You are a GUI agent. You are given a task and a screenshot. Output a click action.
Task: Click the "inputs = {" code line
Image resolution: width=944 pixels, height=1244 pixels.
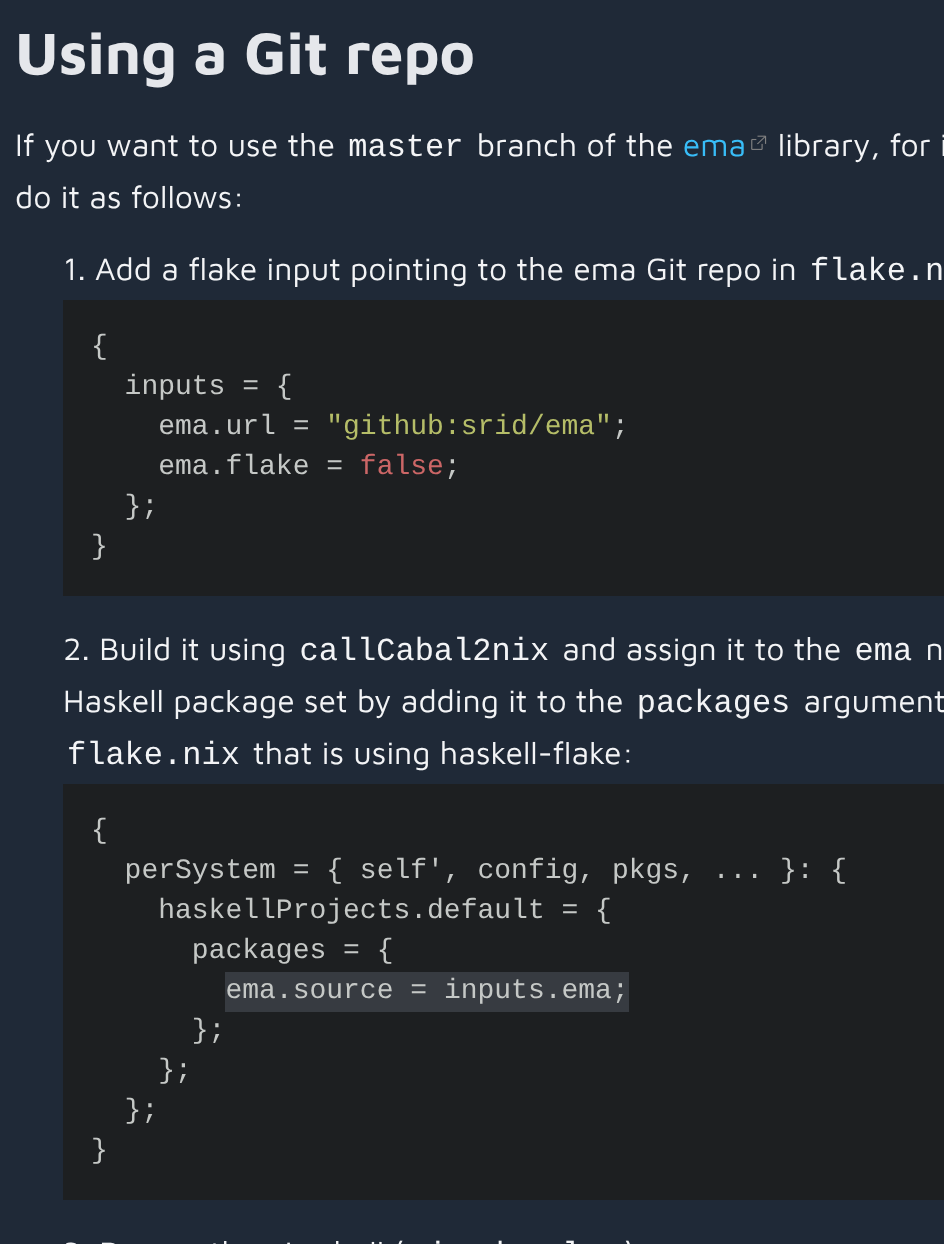tap(208, 386)
